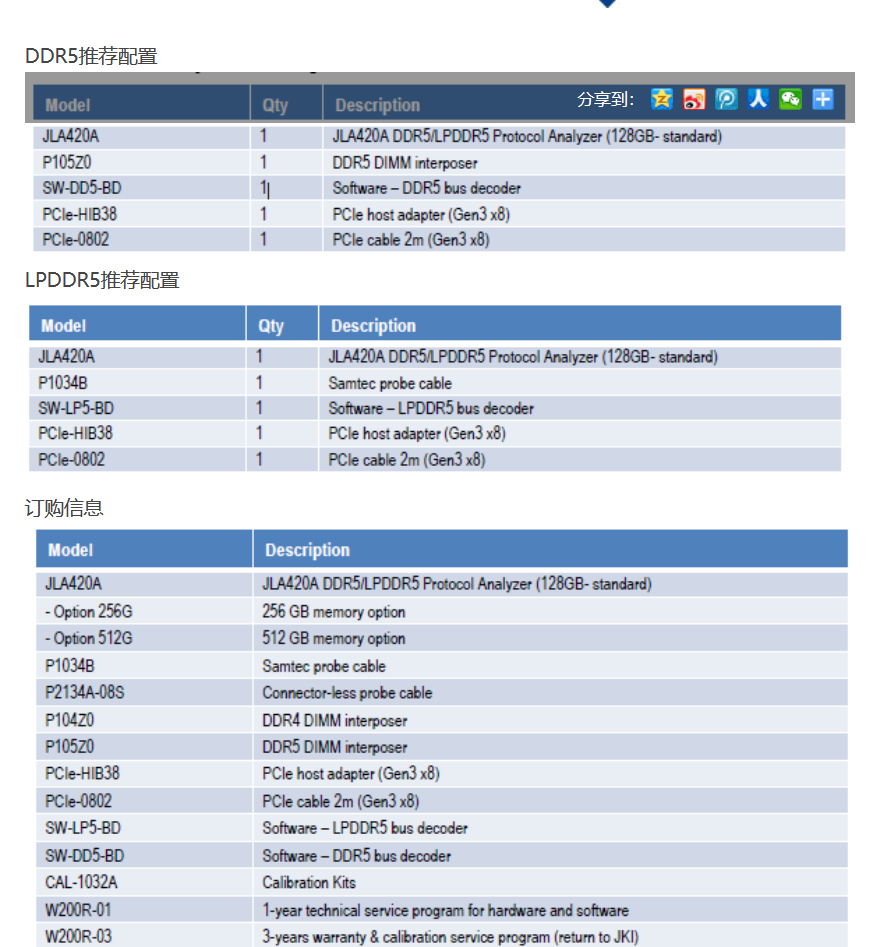Image resolution: width=881 pixels, height=947 pixels.
Task: Share the page to Sina Weibo
Action: tap(694, 98)
